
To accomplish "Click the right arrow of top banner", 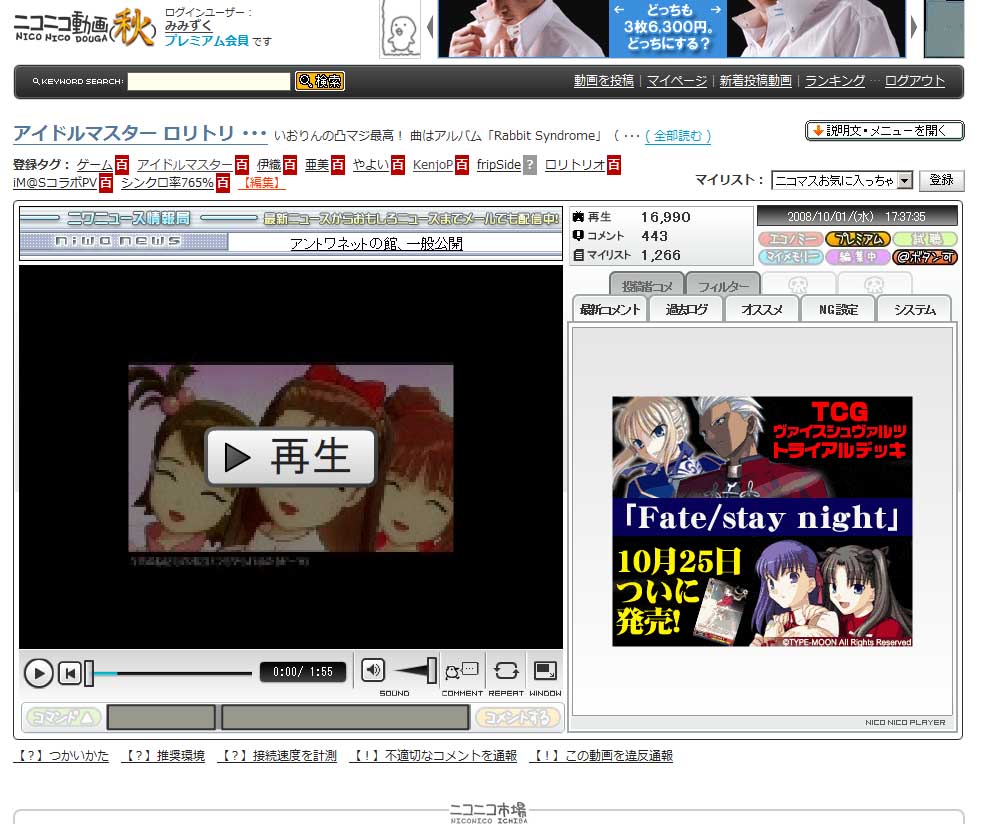I will (914, 28).
